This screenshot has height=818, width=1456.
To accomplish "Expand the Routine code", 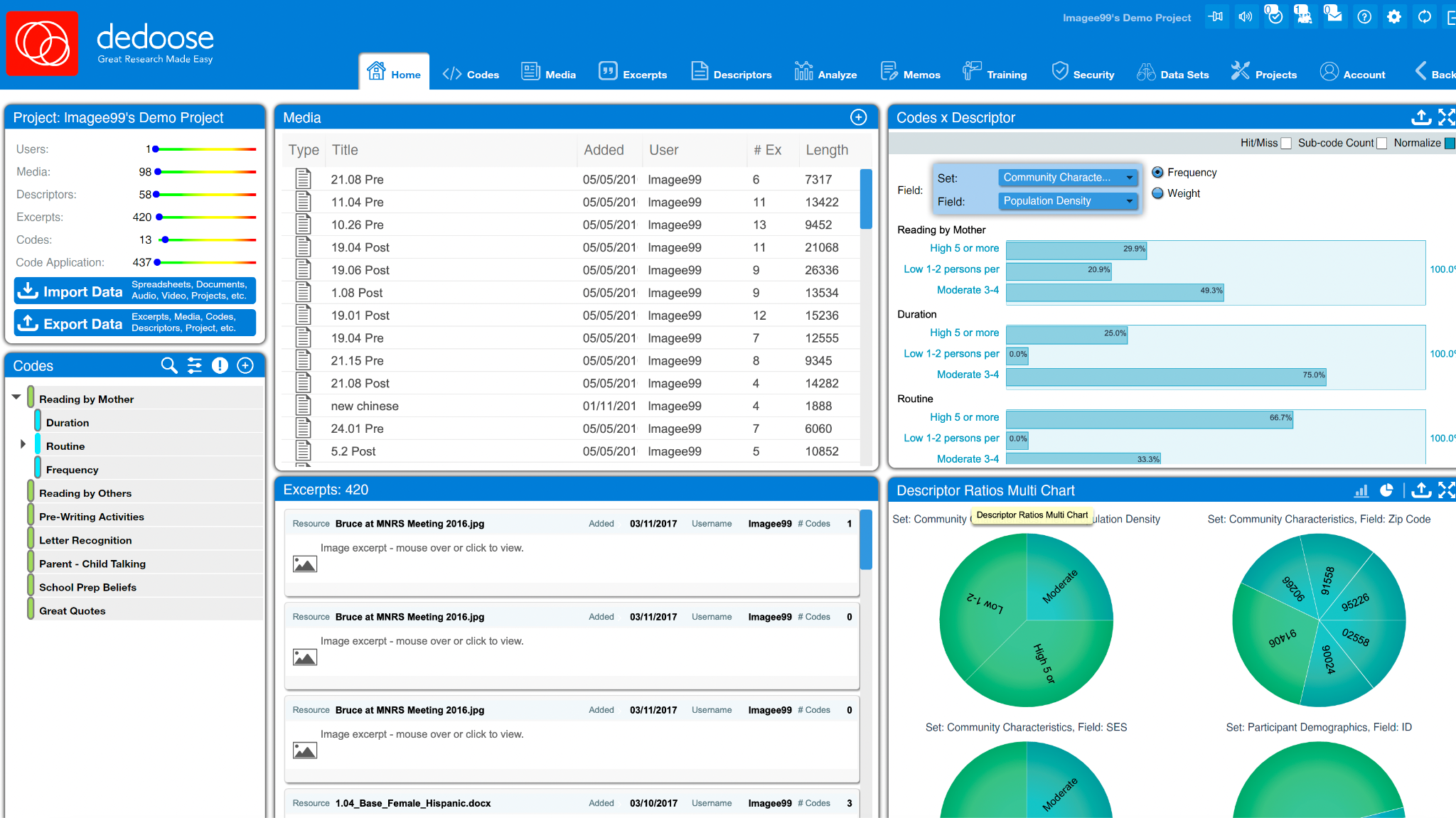I will pyautogui.click(x=23, y=444).
